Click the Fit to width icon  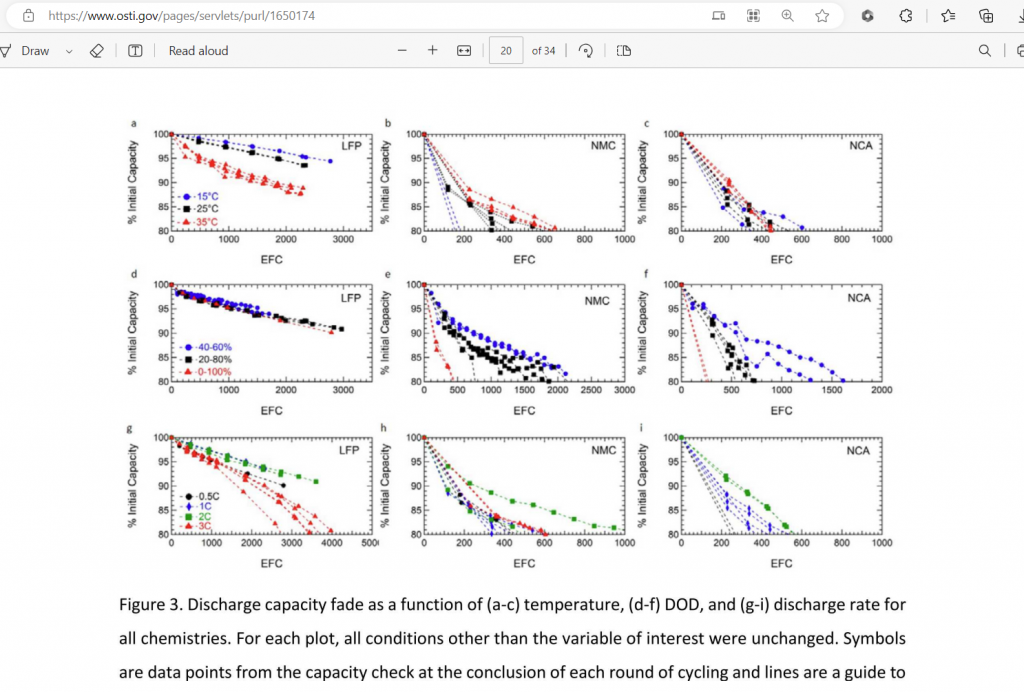(464, 51)
